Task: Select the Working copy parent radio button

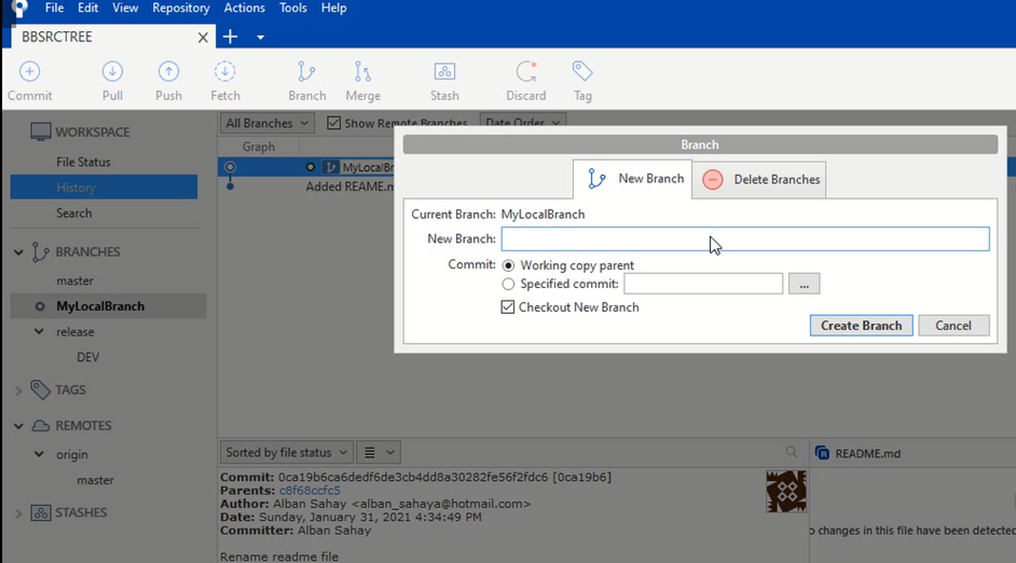Action: (x=509, y=266)
